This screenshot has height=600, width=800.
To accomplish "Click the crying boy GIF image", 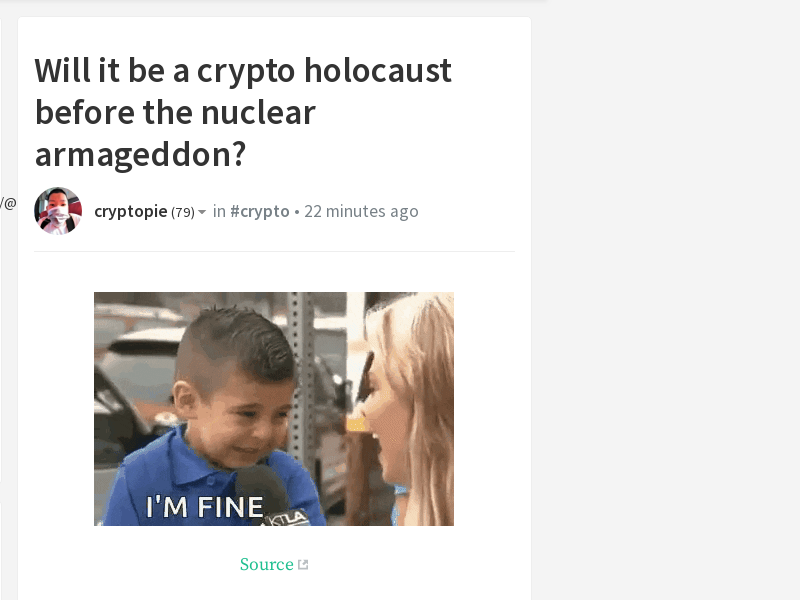I will (x=274, y=409).
